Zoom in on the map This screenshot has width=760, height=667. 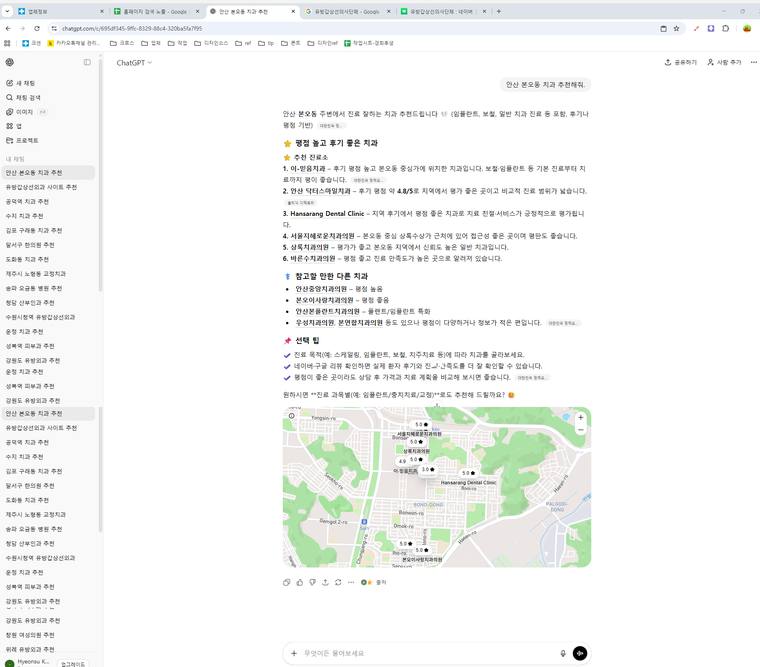(x=580, y=417)
